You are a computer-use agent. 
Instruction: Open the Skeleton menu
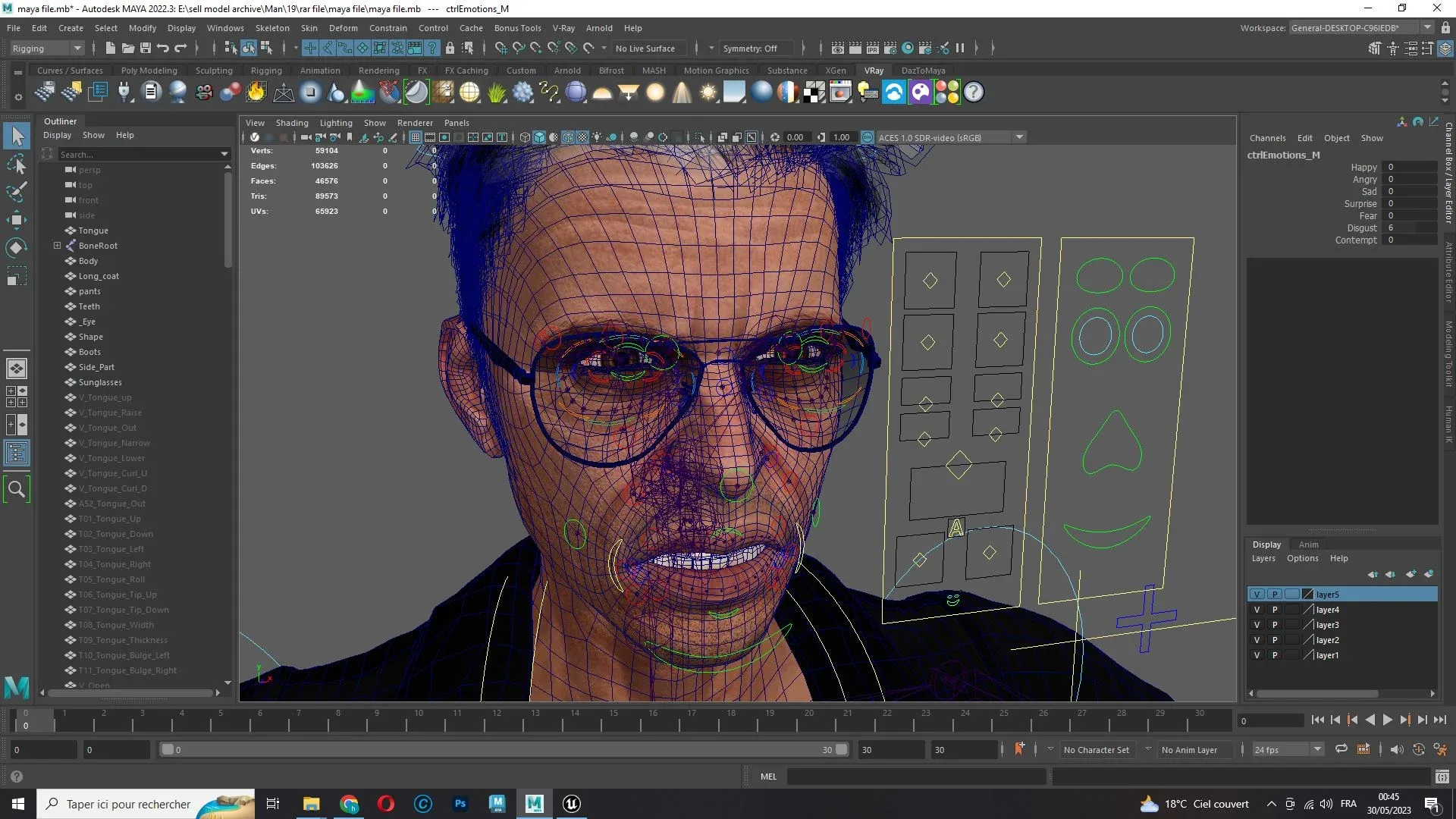tap(271, 28)
